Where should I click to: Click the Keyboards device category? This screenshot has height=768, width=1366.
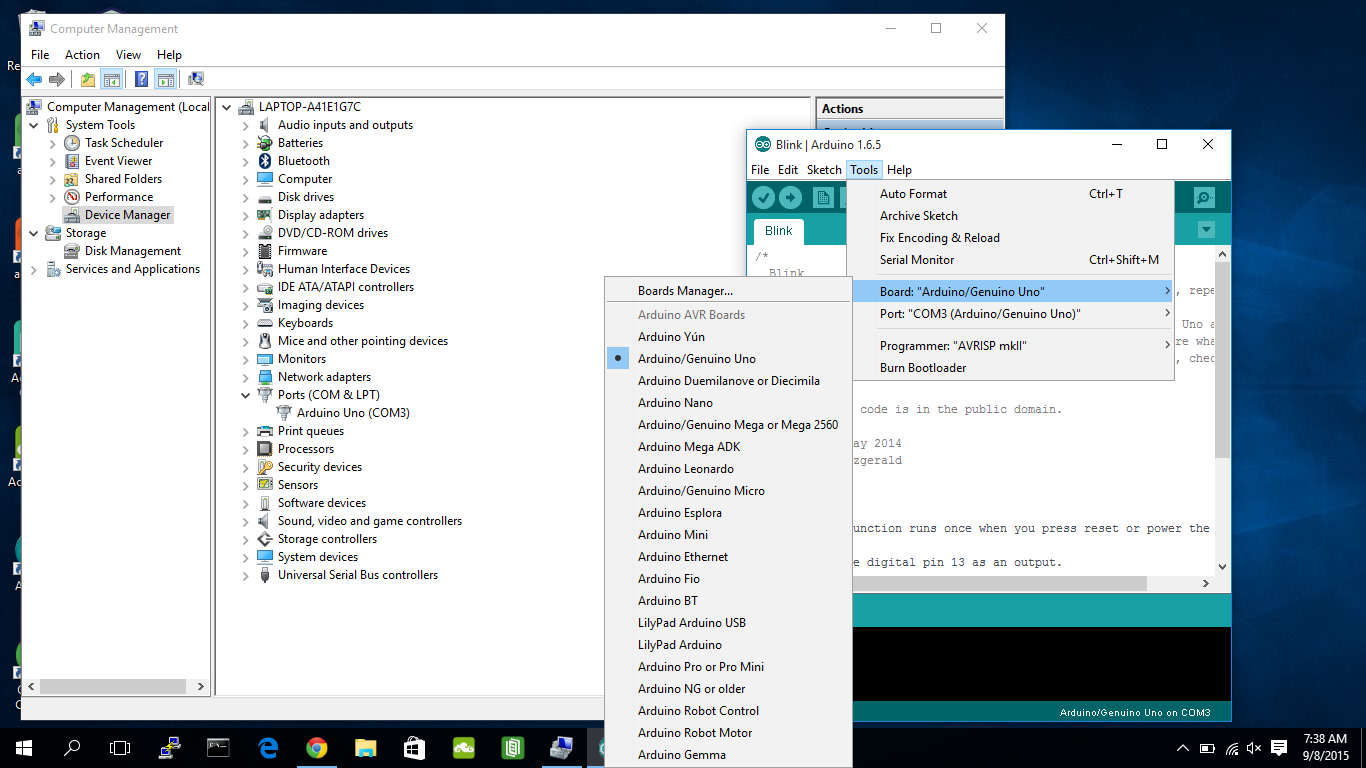tap(305, 323)
